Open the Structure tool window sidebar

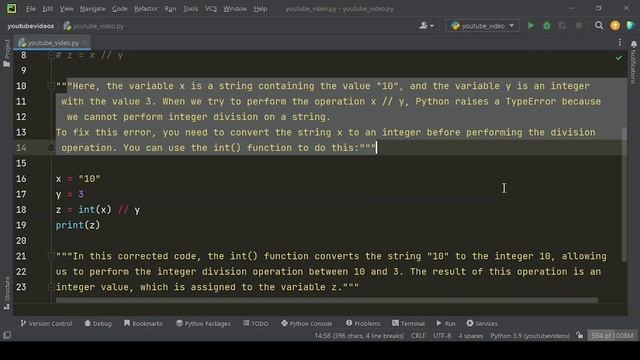(7, 293)
